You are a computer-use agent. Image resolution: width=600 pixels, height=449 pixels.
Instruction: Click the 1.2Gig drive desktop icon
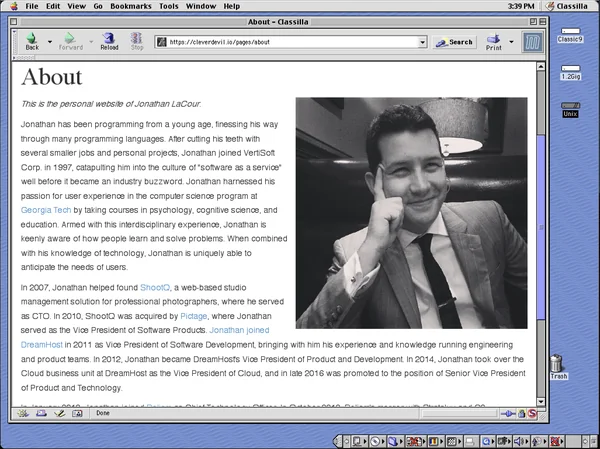point(571,70)
